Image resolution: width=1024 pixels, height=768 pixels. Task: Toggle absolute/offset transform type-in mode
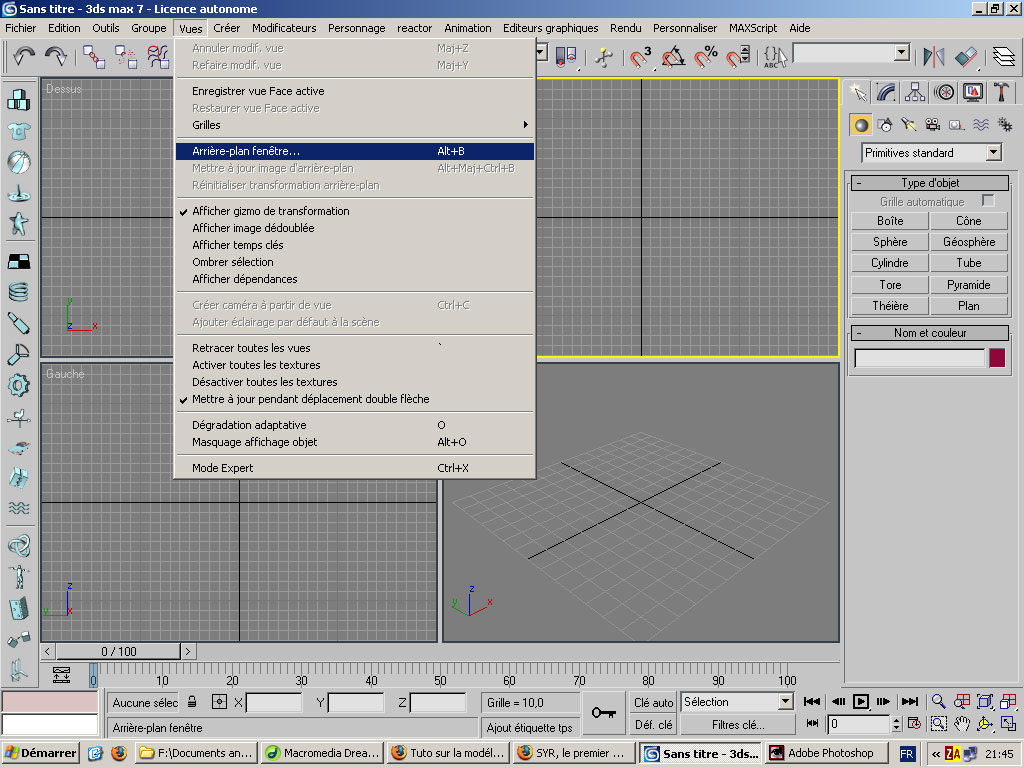[219, 702]
